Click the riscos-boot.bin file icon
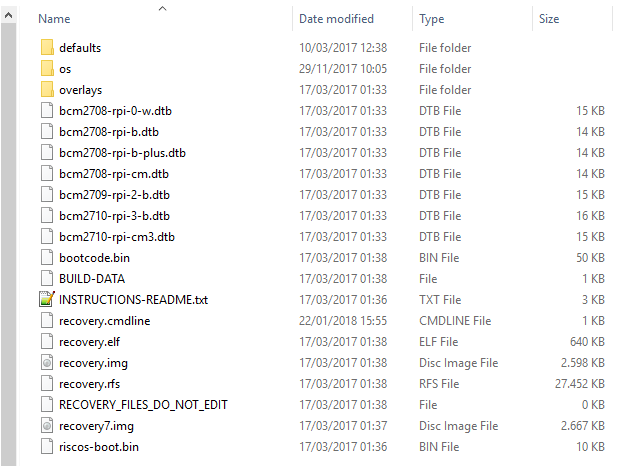 (47, 447)
